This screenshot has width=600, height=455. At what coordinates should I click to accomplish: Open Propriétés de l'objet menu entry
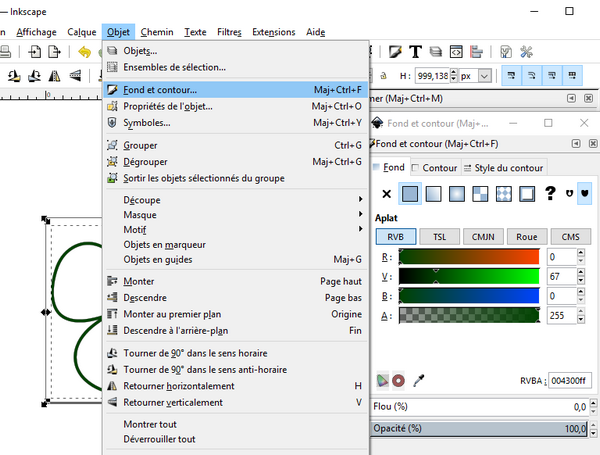click(235, 106)
